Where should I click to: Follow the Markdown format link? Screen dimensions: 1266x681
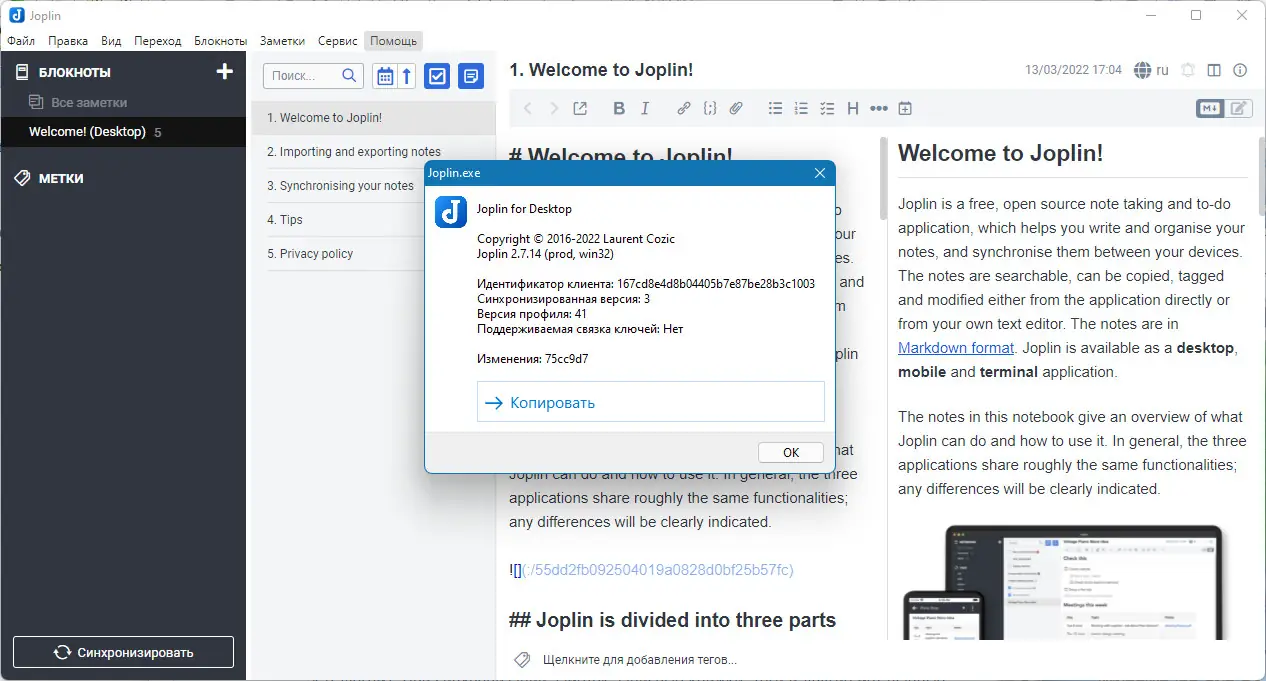[x=956, y=348]
